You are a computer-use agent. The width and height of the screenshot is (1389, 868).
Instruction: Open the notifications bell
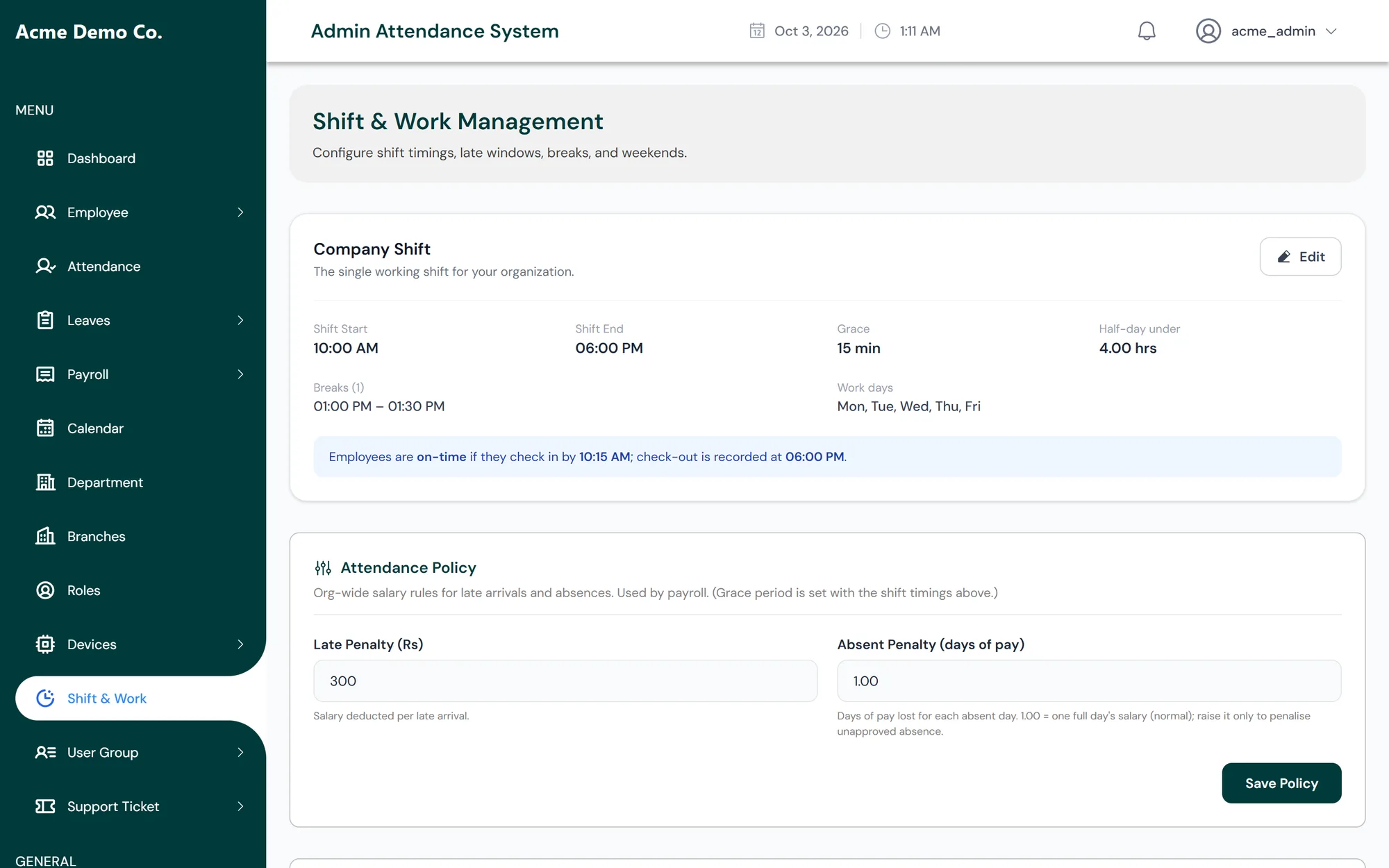1147,31
